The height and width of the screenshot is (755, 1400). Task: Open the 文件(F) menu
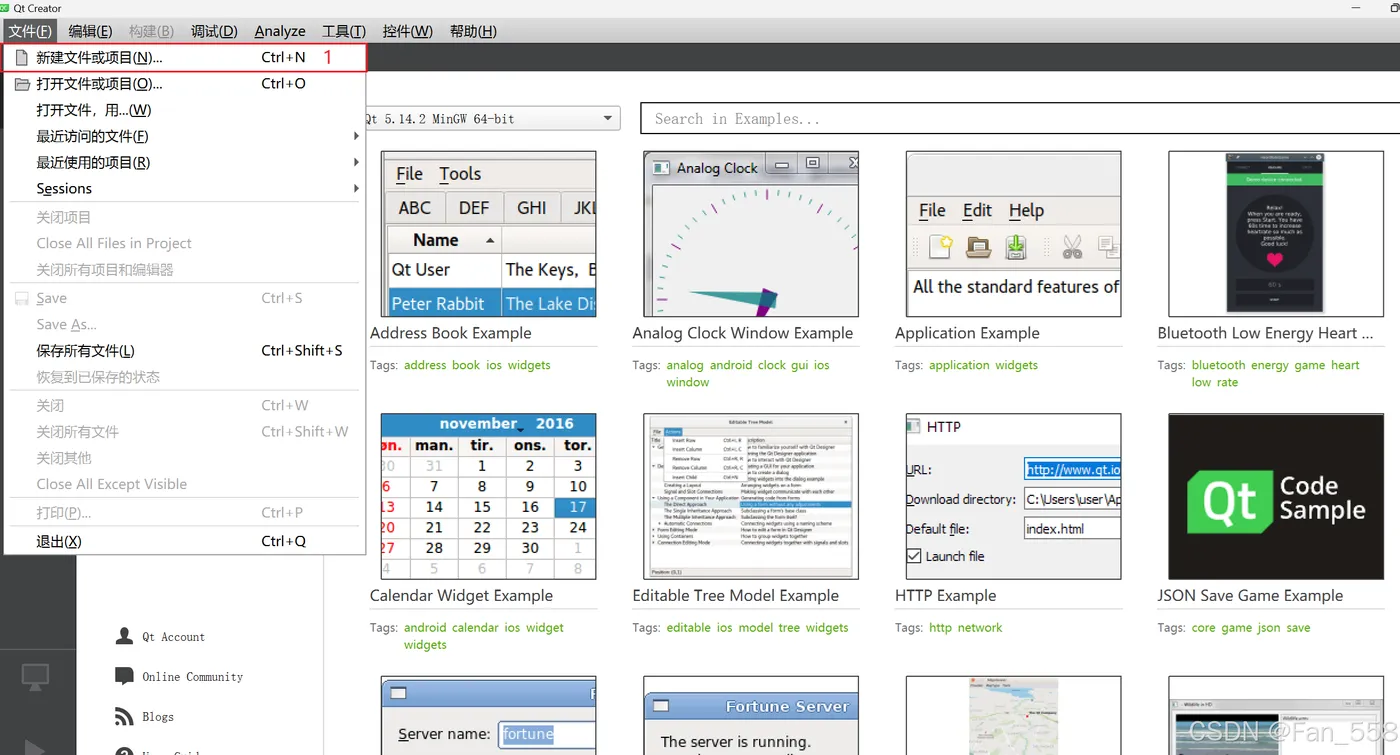click(30, 31)
